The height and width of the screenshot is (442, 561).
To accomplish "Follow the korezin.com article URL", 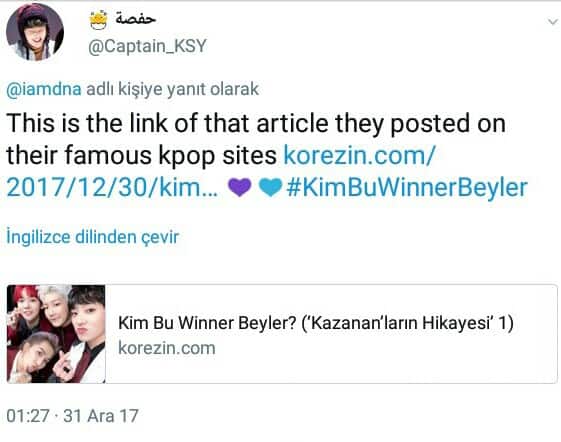I will click(360, 156).
